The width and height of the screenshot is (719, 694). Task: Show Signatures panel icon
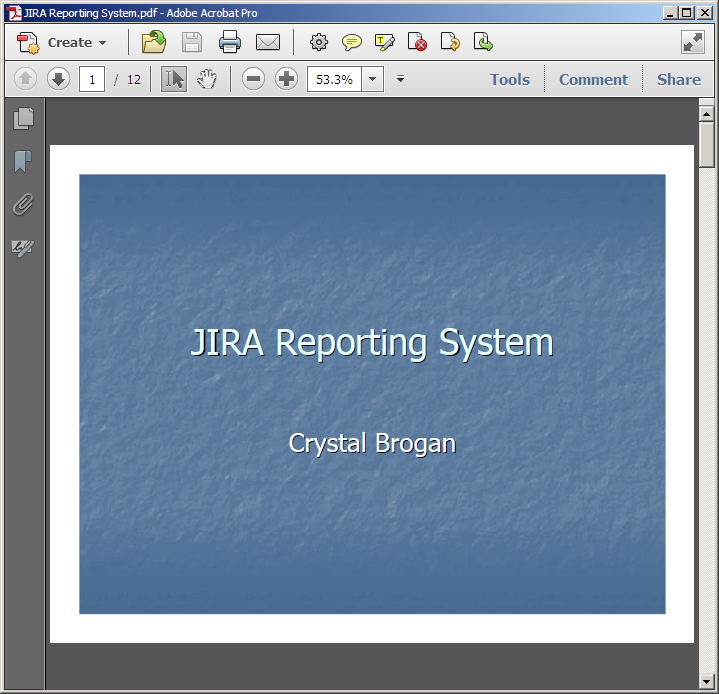coord(23,248)
